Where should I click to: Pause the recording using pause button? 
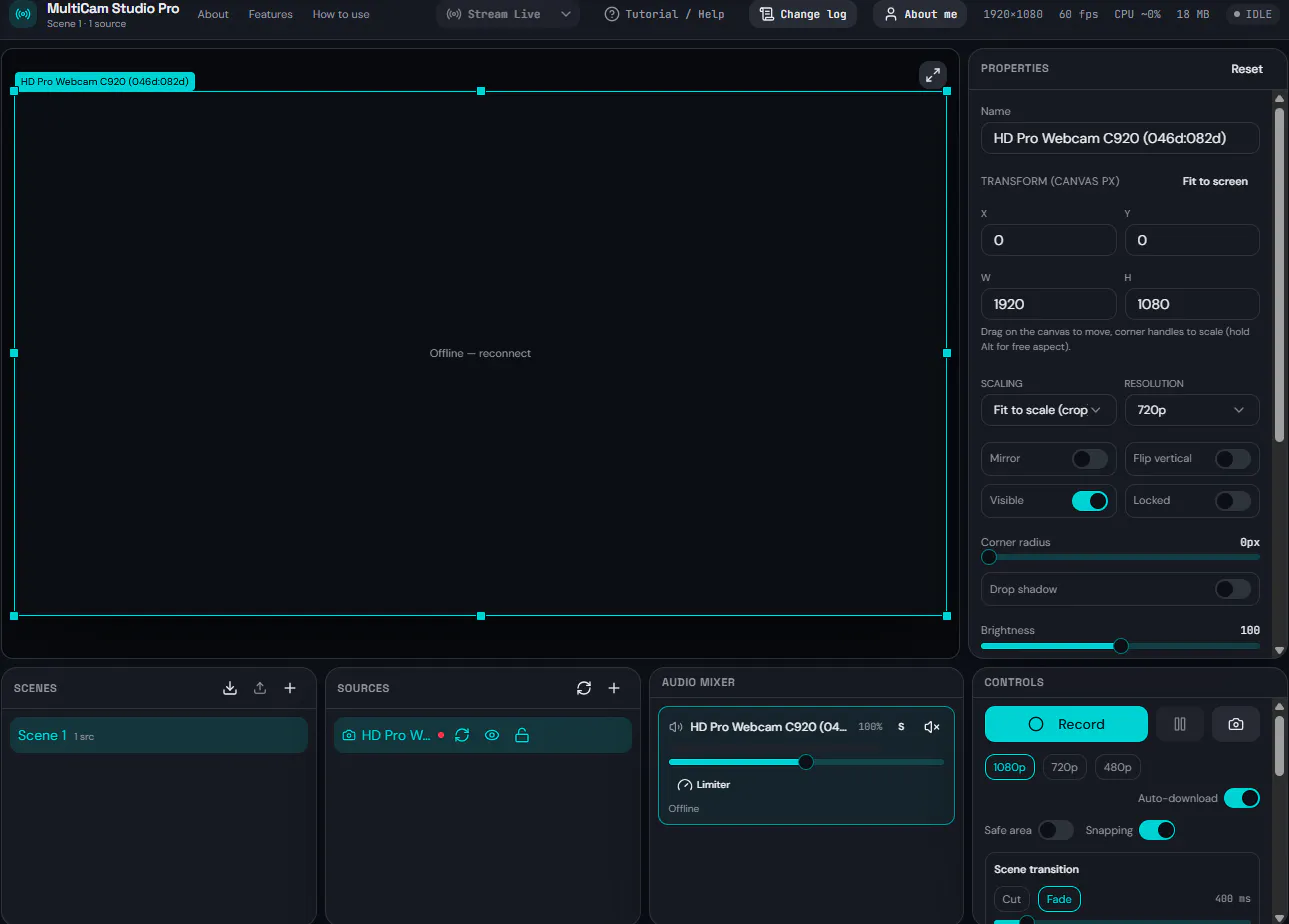tap(1180, 724)
